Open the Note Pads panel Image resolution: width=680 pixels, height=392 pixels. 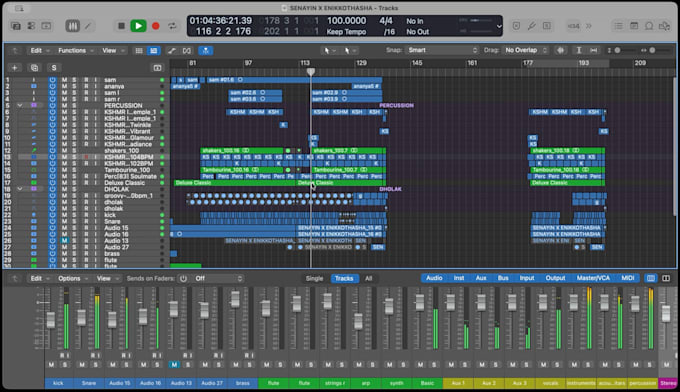634,26
